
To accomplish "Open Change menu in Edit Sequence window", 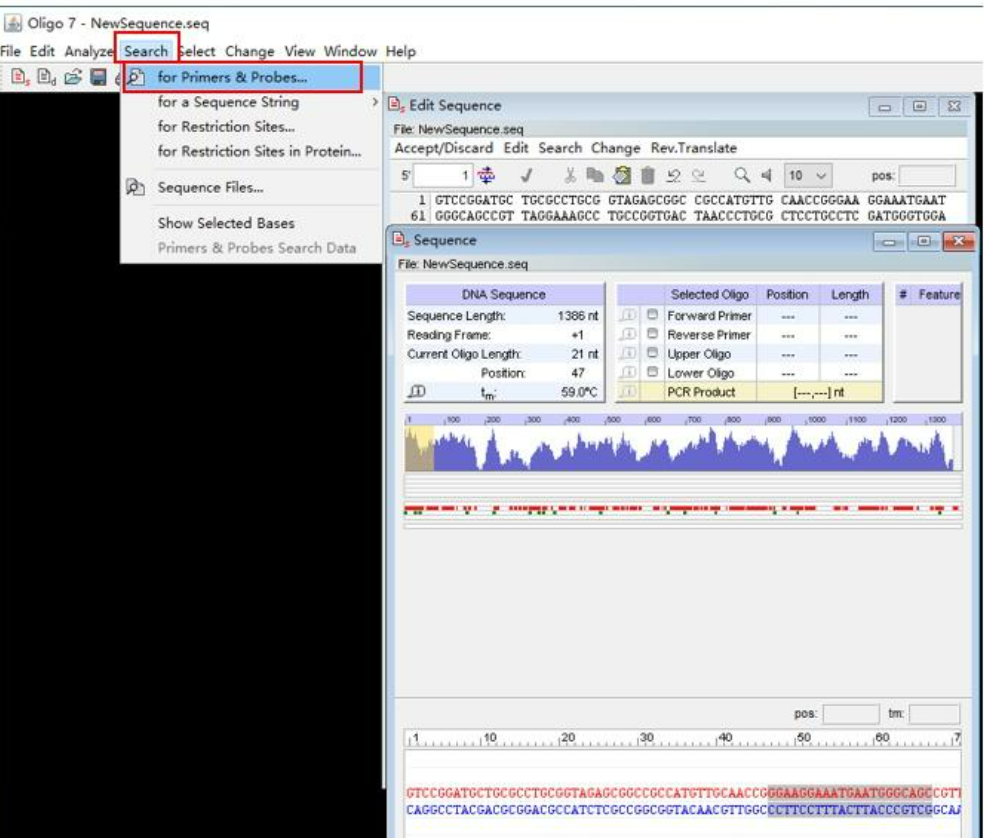I will (x=615, y=148).
